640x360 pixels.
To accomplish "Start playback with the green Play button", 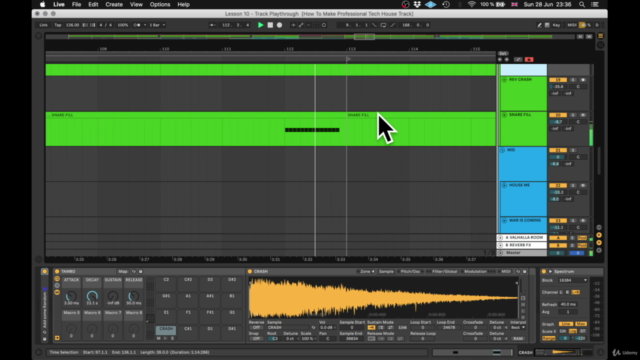I will click(x=260, y=25).
